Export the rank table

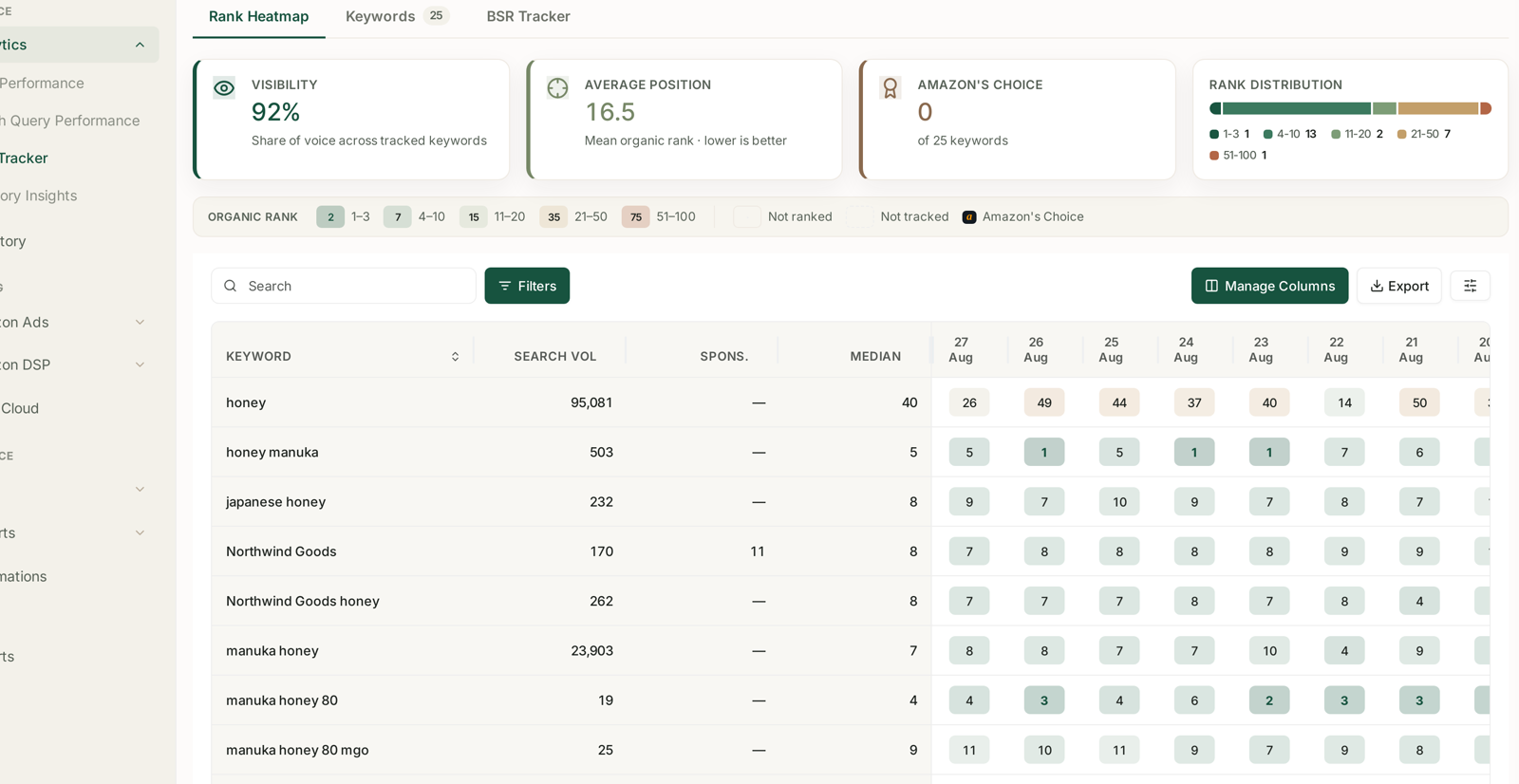(x=1399, y=286)
